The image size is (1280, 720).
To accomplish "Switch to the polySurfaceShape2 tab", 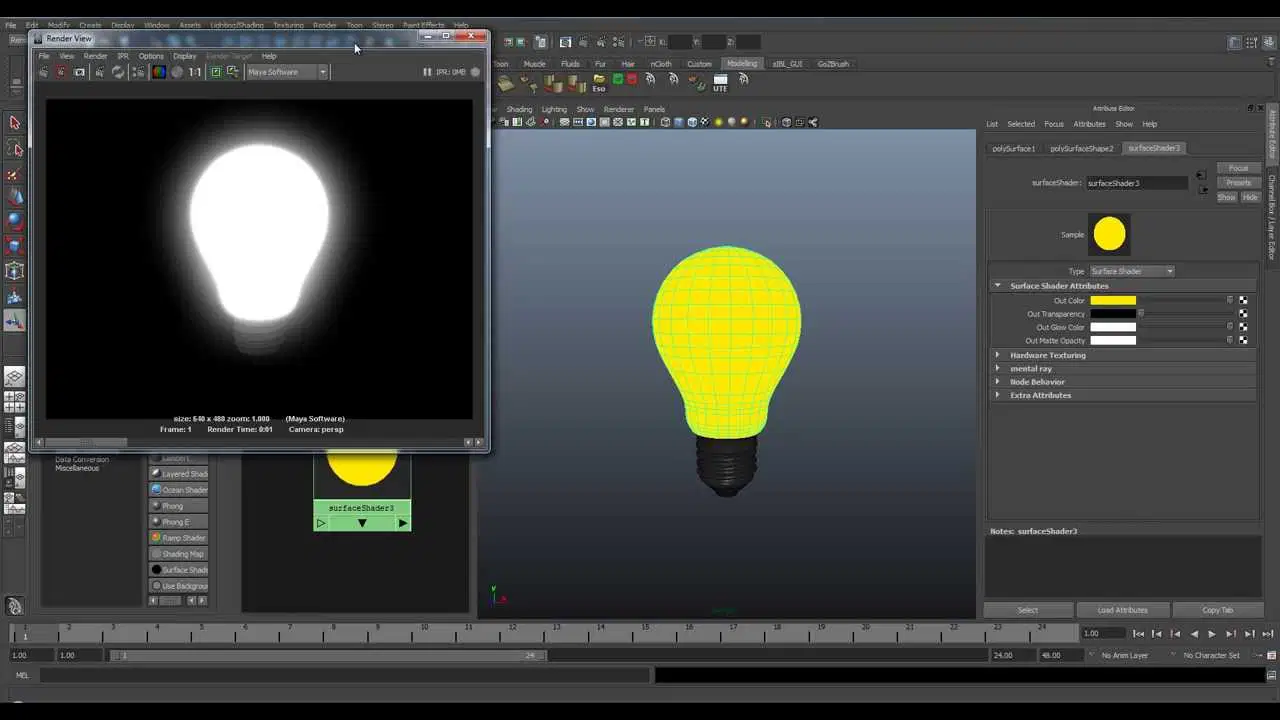I will tap(1081, 148).
